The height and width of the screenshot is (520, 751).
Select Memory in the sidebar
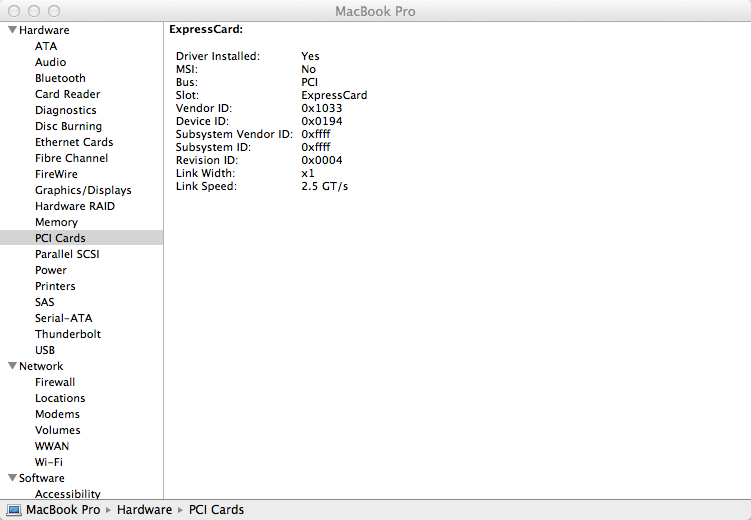click(x=56, y=222)
